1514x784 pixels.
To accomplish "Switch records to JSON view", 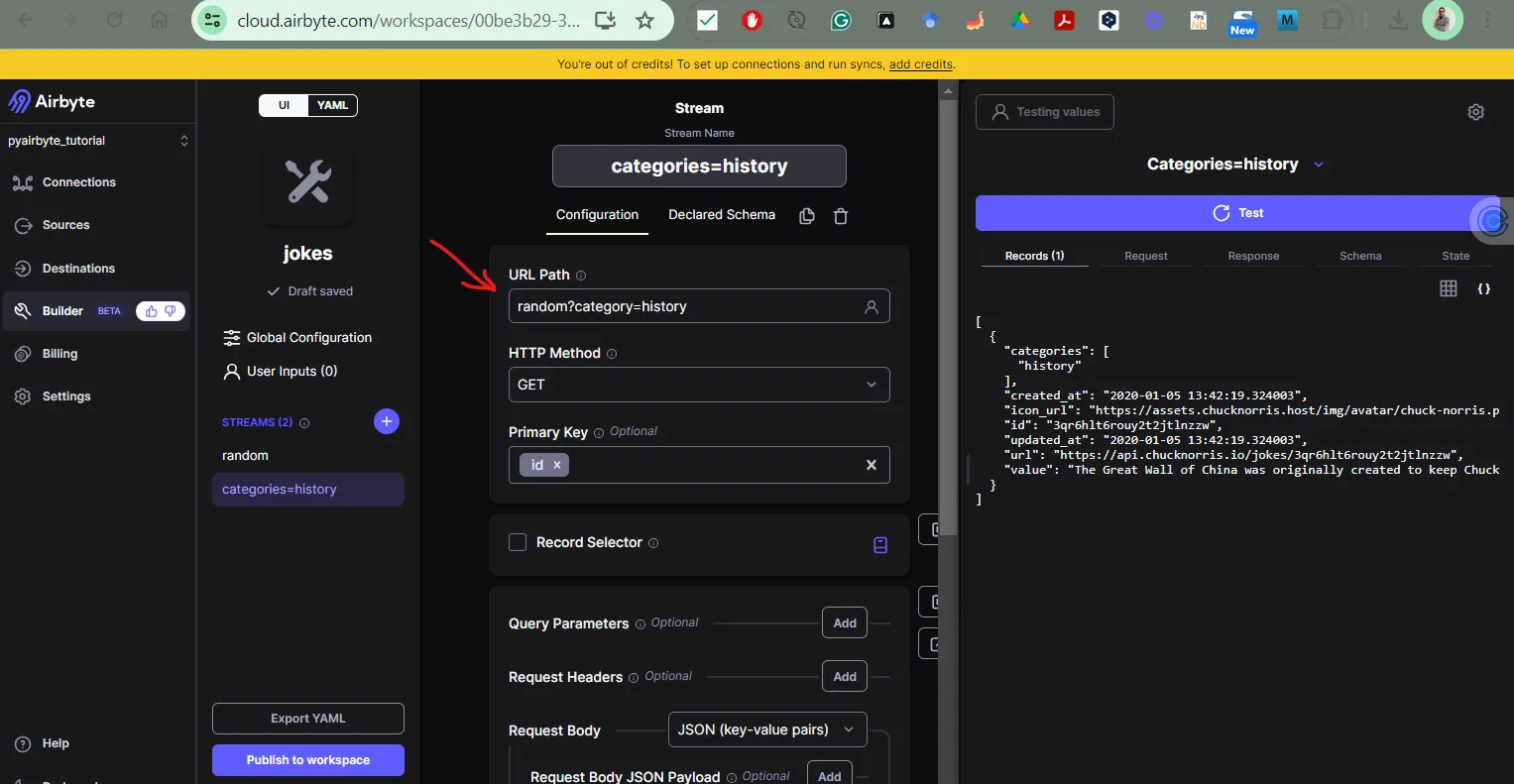I will click(1484, 288).
